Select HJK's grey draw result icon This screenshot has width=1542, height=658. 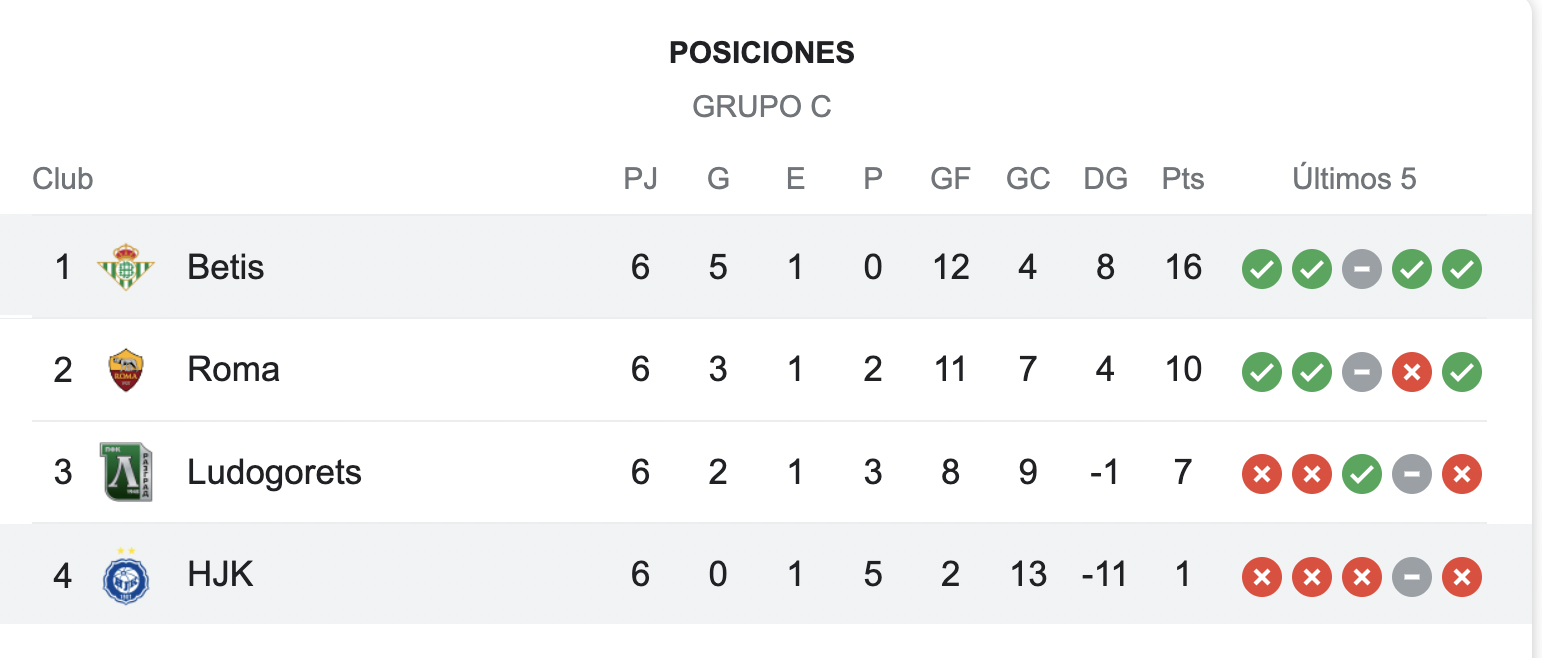(x=1412, y=577)
